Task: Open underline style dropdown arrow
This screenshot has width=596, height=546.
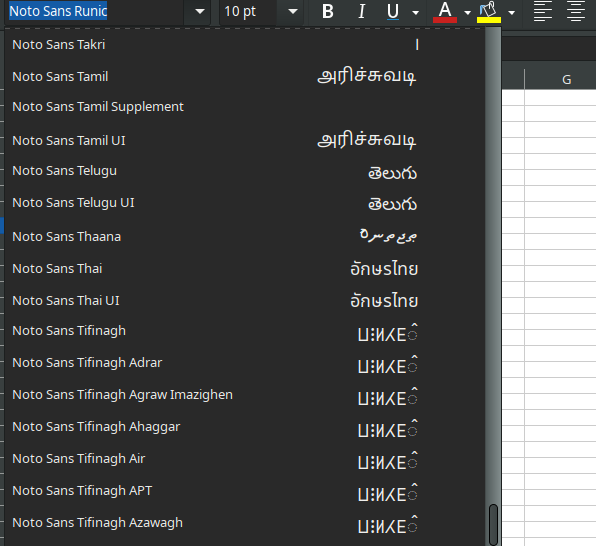Action: [x=416, y=13]
